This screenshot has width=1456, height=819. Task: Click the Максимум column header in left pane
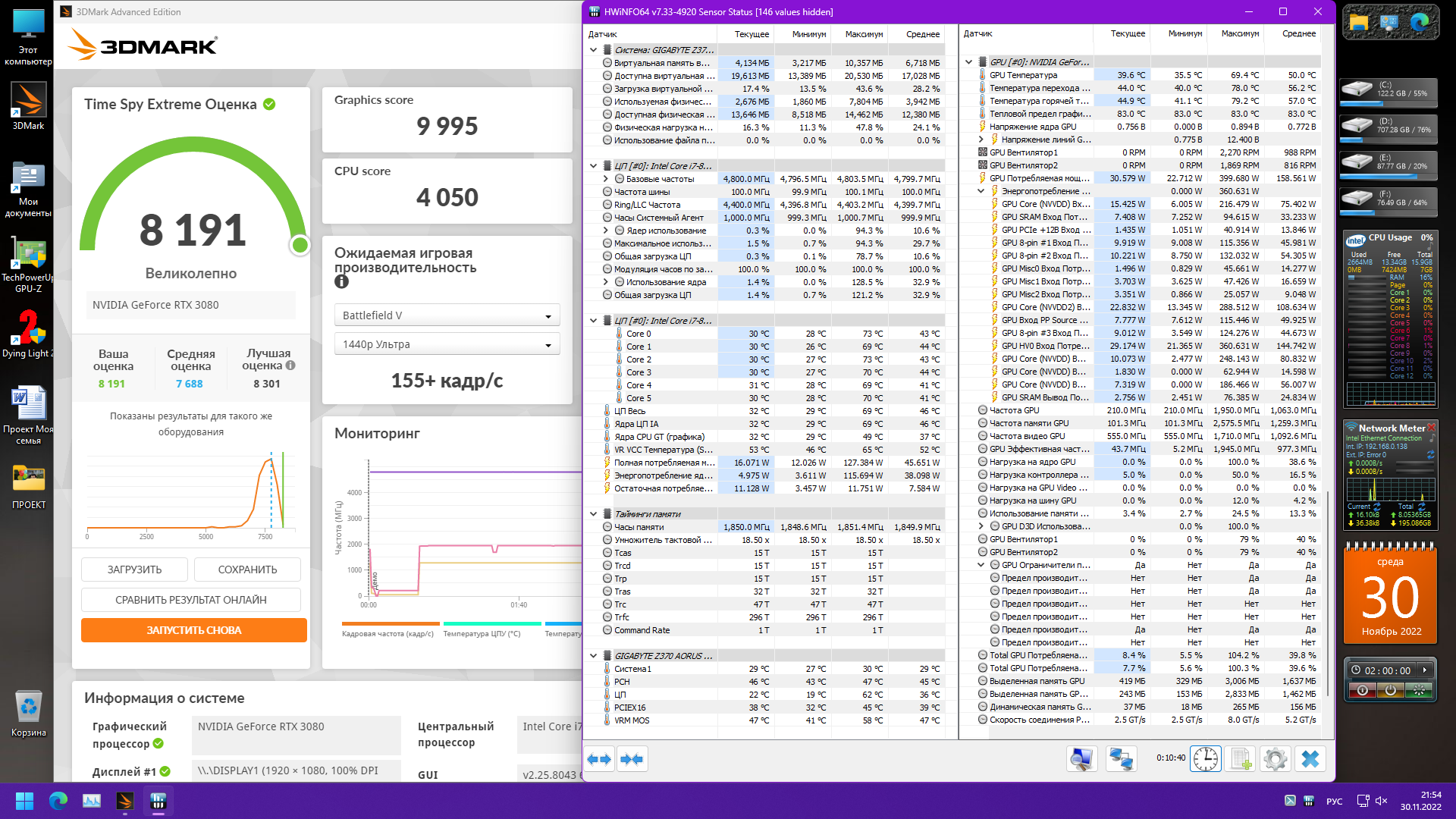tap(864, 34)
